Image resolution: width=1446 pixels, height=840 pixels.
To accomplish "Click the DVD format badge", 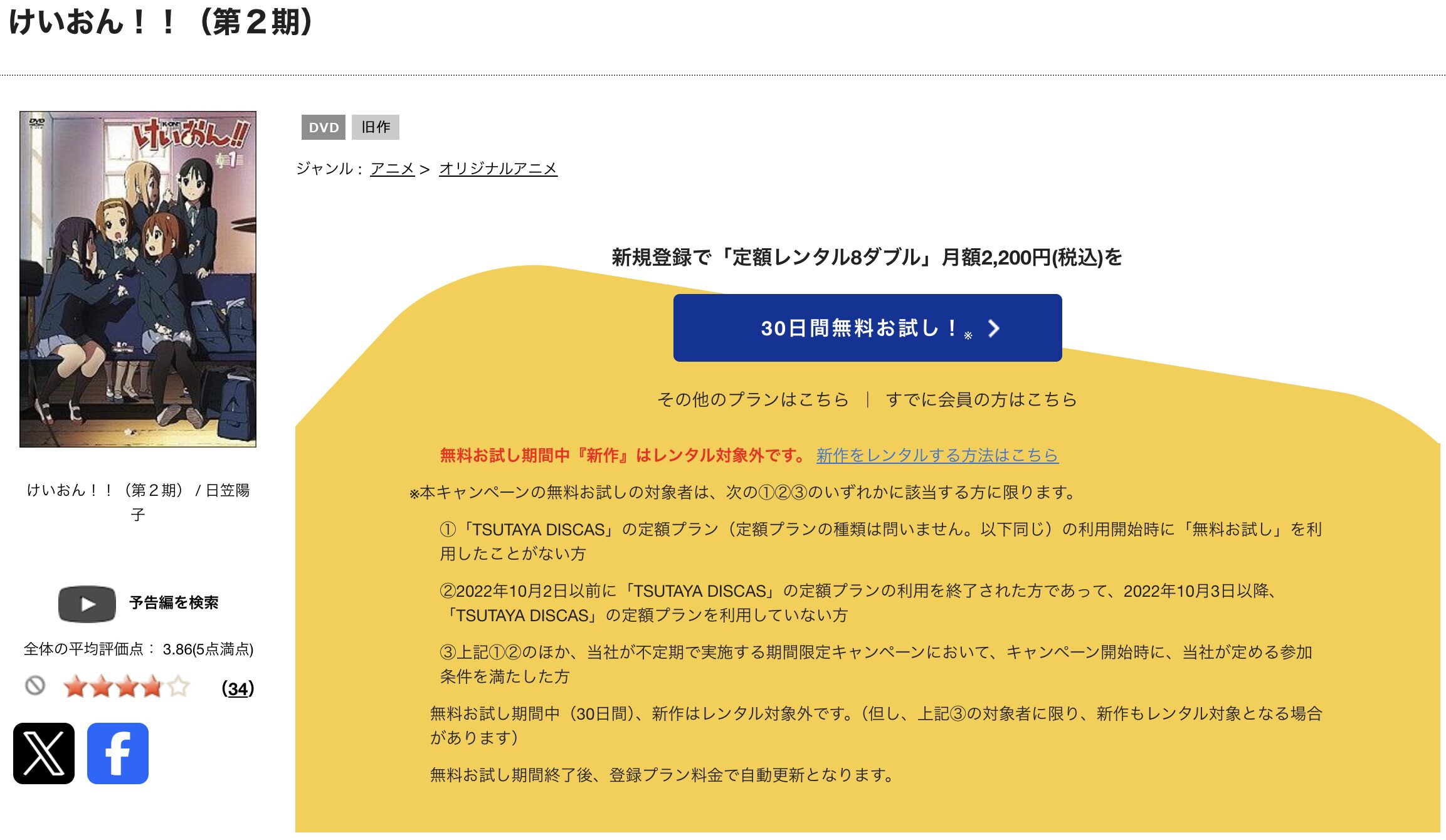I will 323,128.
